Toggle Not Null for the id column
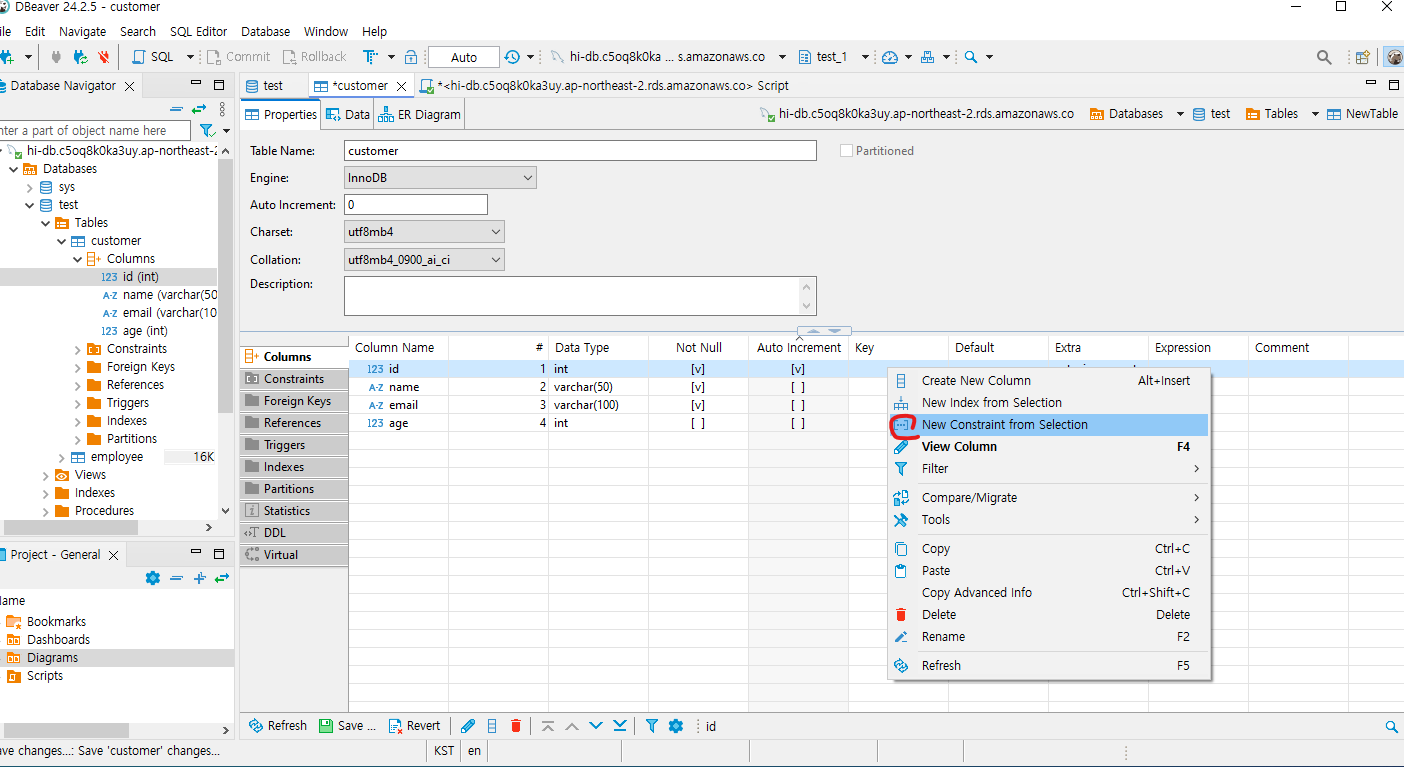The width and height of the screenshot is (1404, 767). pyautogui.click(x=698, y=369)
